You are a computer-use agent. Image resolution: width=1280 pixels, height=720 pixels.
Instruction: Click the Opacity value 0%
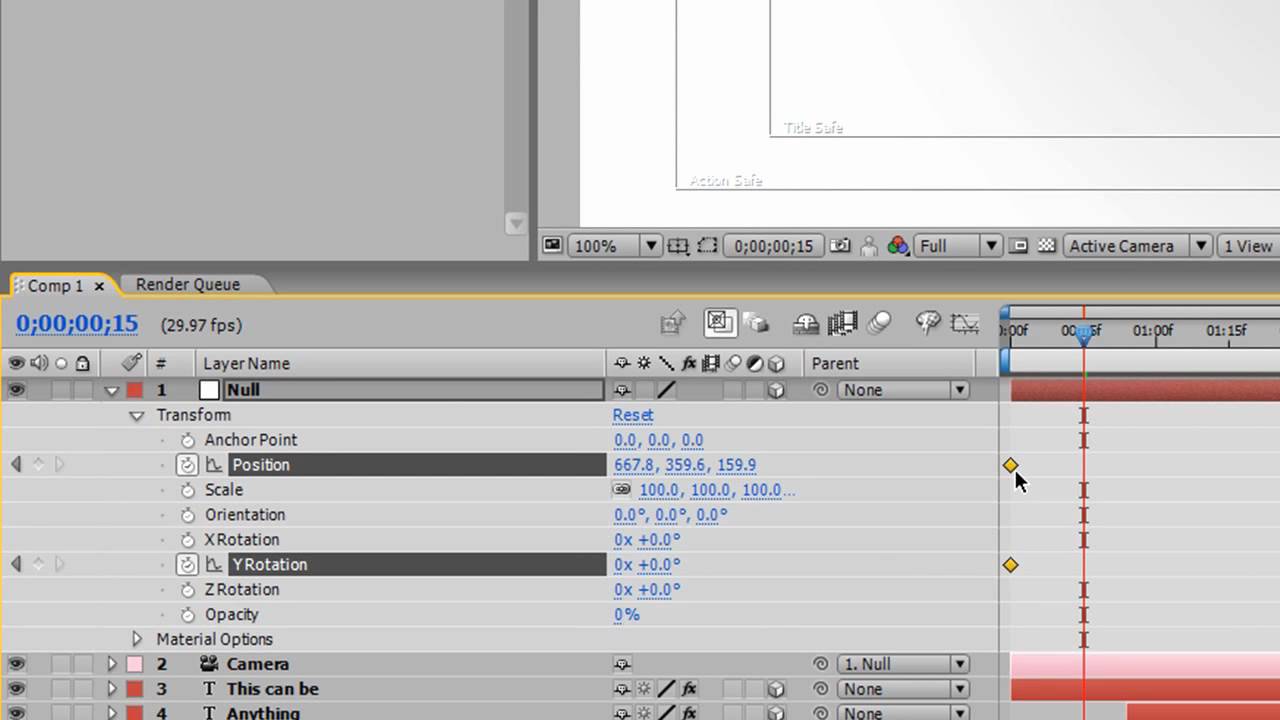point(627,615)
